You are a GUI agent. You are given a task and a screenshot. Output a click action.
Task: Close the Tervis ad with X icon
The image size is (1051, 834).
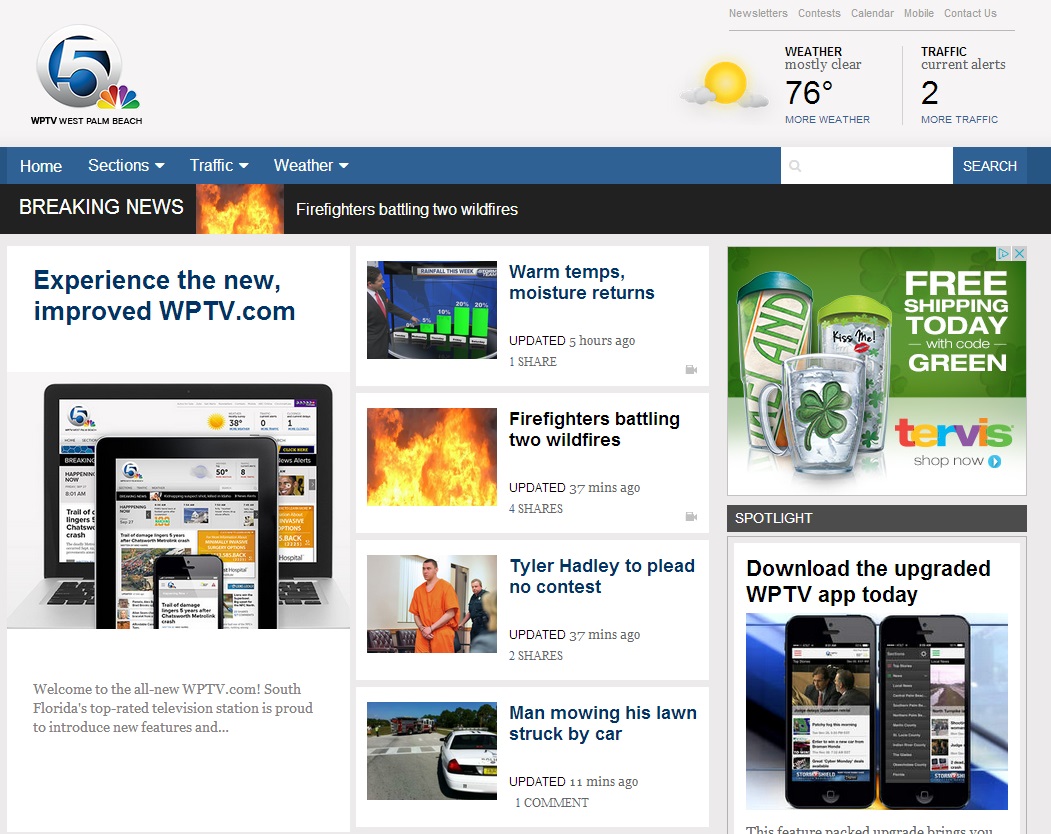click(1019, 253)
